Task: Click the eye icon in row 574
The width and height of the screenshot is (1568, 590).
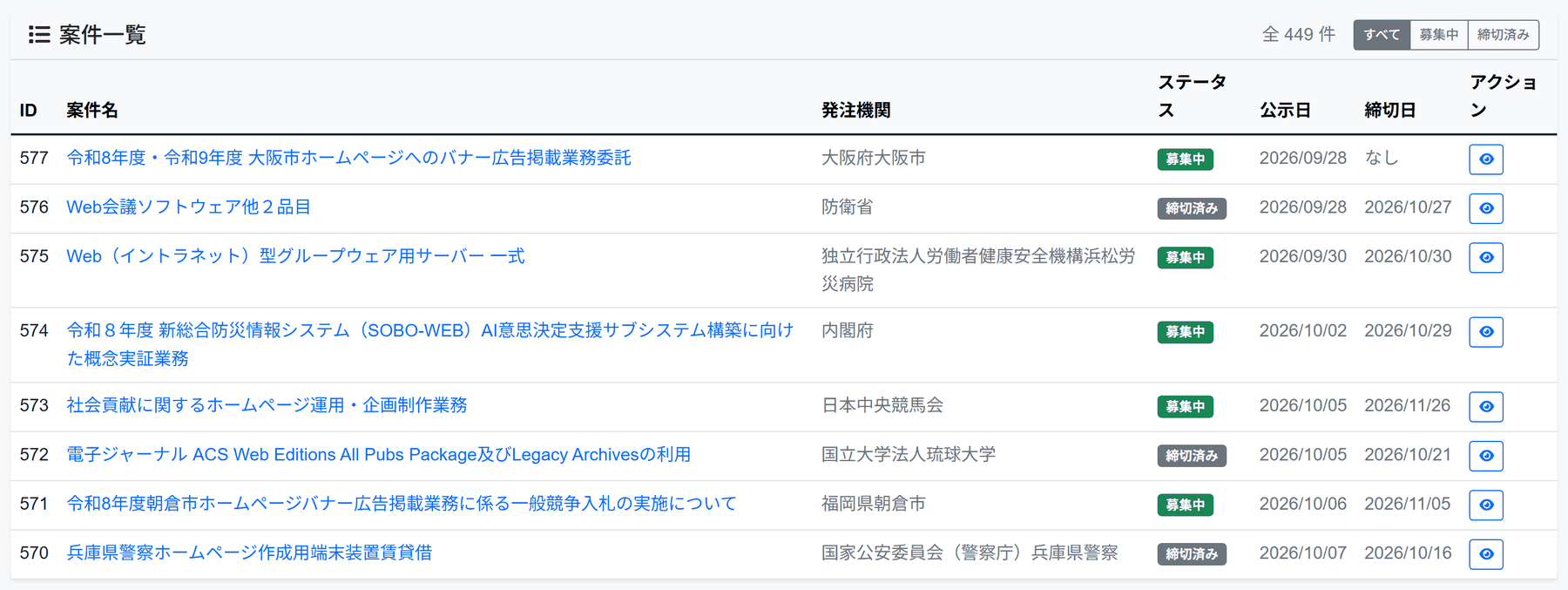Action: [x=1485, y=332]
